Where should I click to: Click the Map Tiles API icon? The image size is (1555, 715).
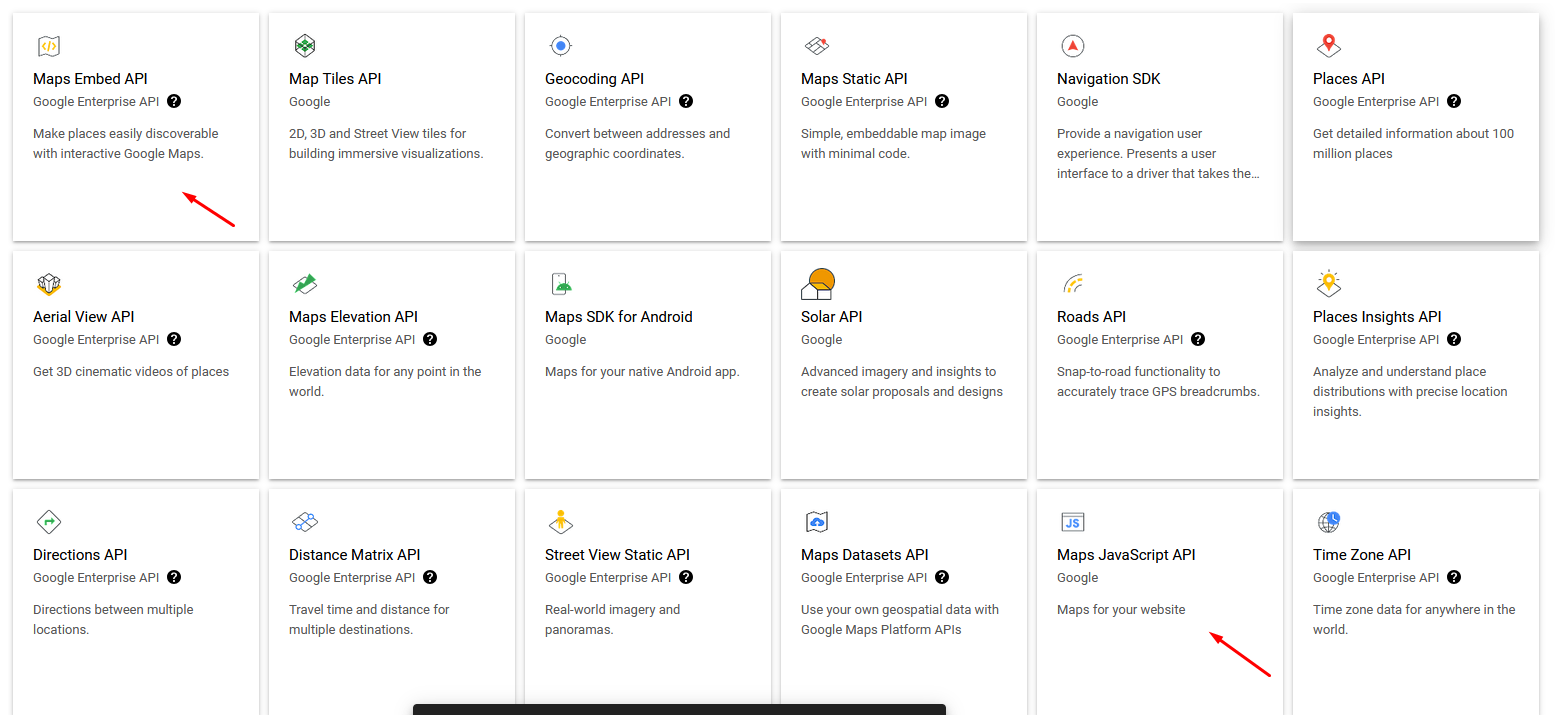click(305, 46)
